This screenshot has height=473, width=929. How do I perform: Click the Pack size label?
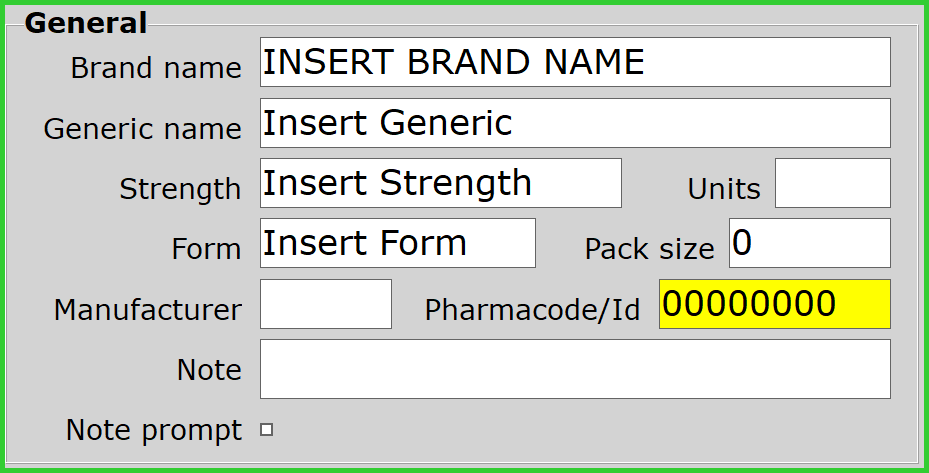point(650,249)
